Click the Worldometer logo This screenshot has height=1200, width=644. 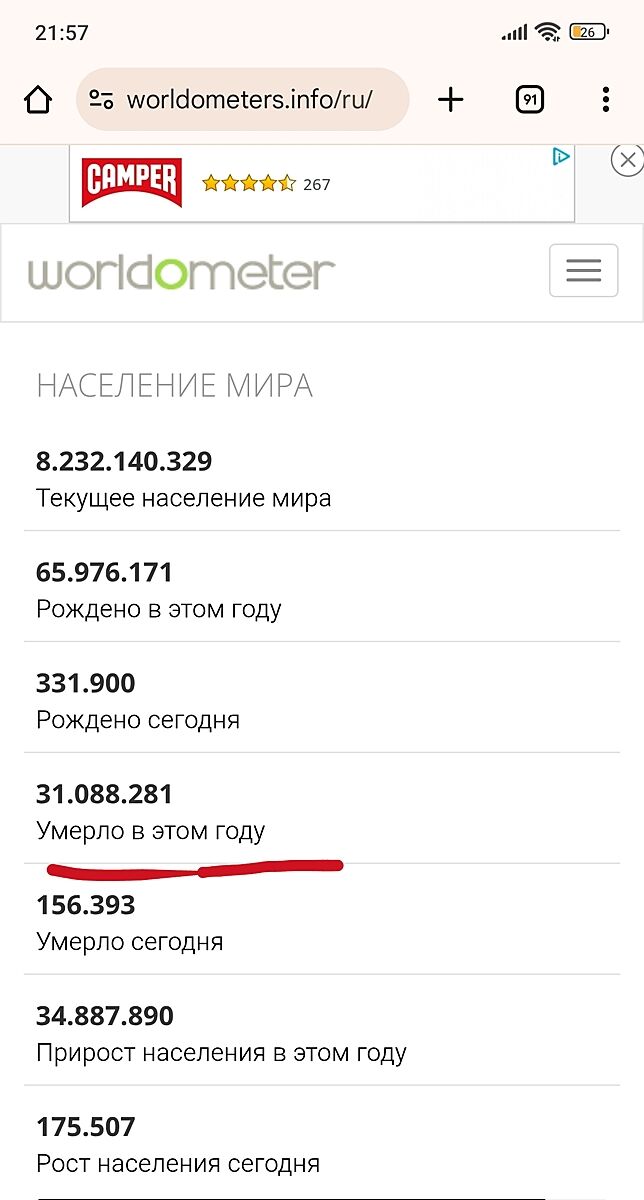pos(181,272)
